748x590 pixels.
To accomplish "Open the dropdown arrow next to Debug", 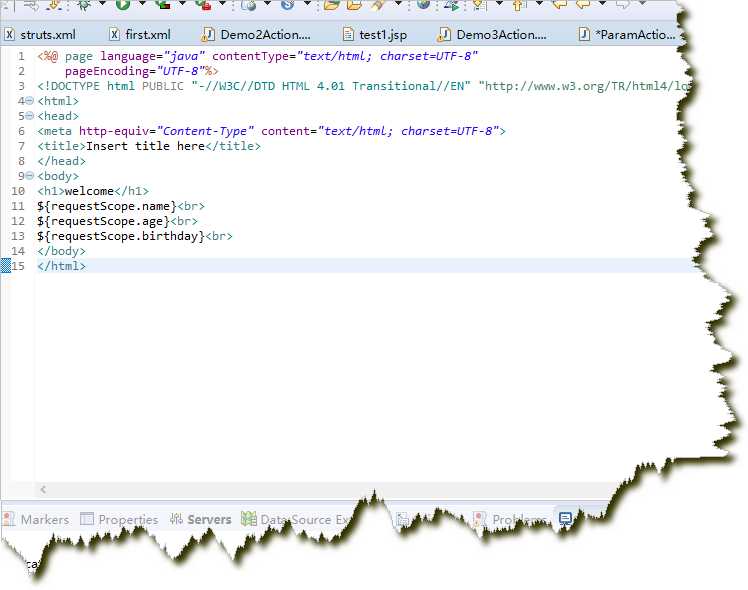I will [x=102, y=4].
